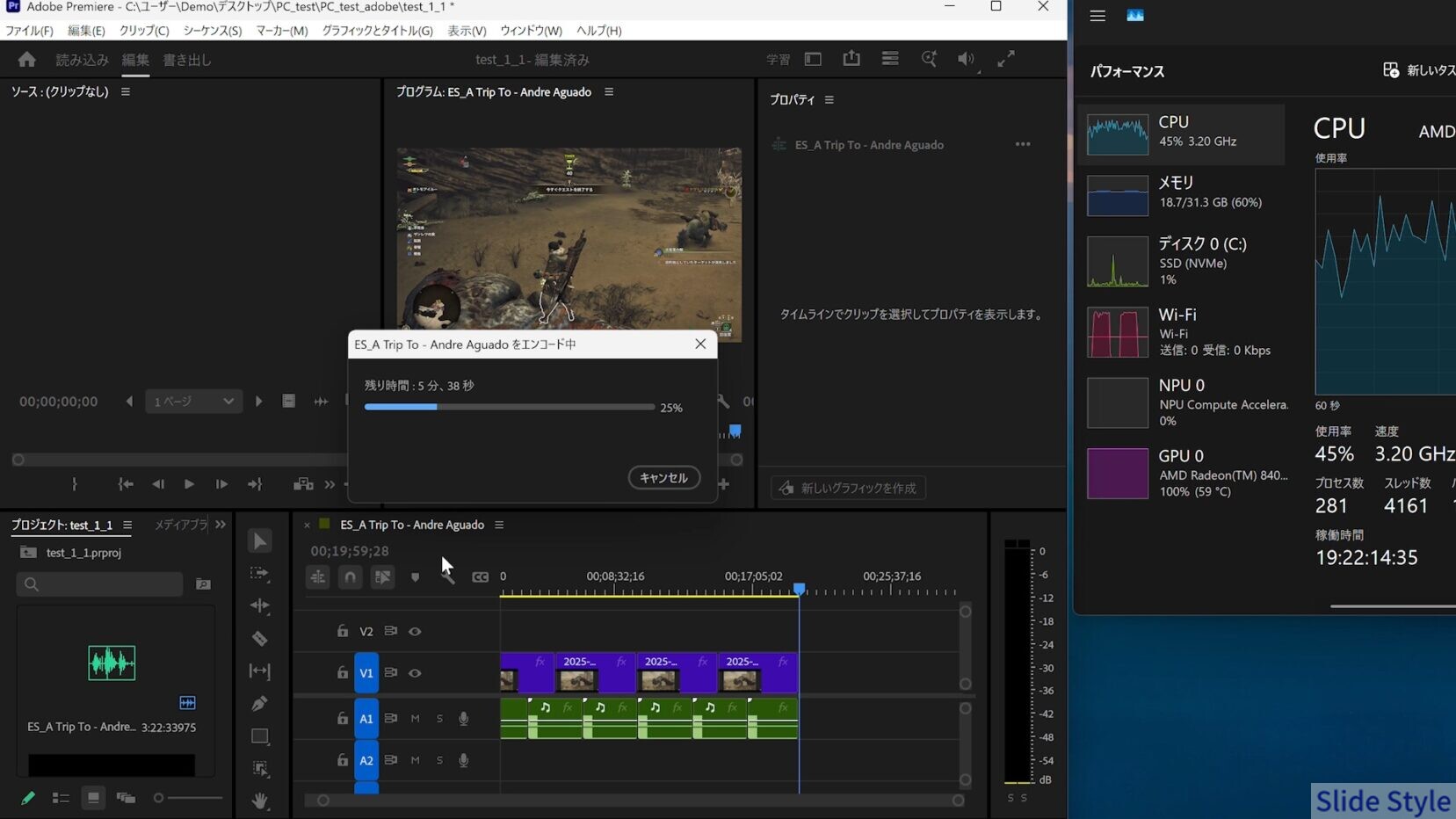This screenshot has width=1456, height=819.
Task: Open the グラフィックとタイトル(G) menu
Action: [378, 31]
